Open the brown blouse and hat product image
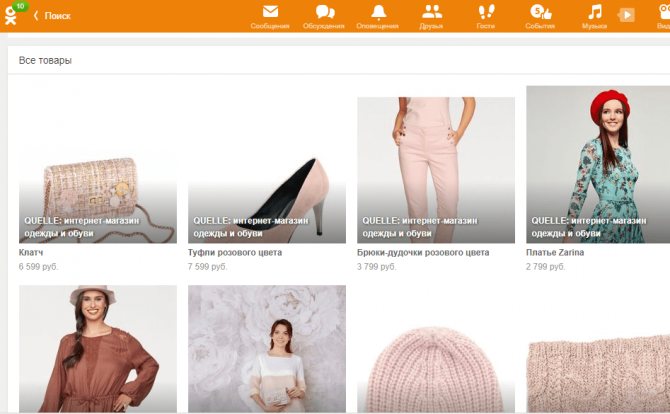670x414 pixels. click(98, 349)
